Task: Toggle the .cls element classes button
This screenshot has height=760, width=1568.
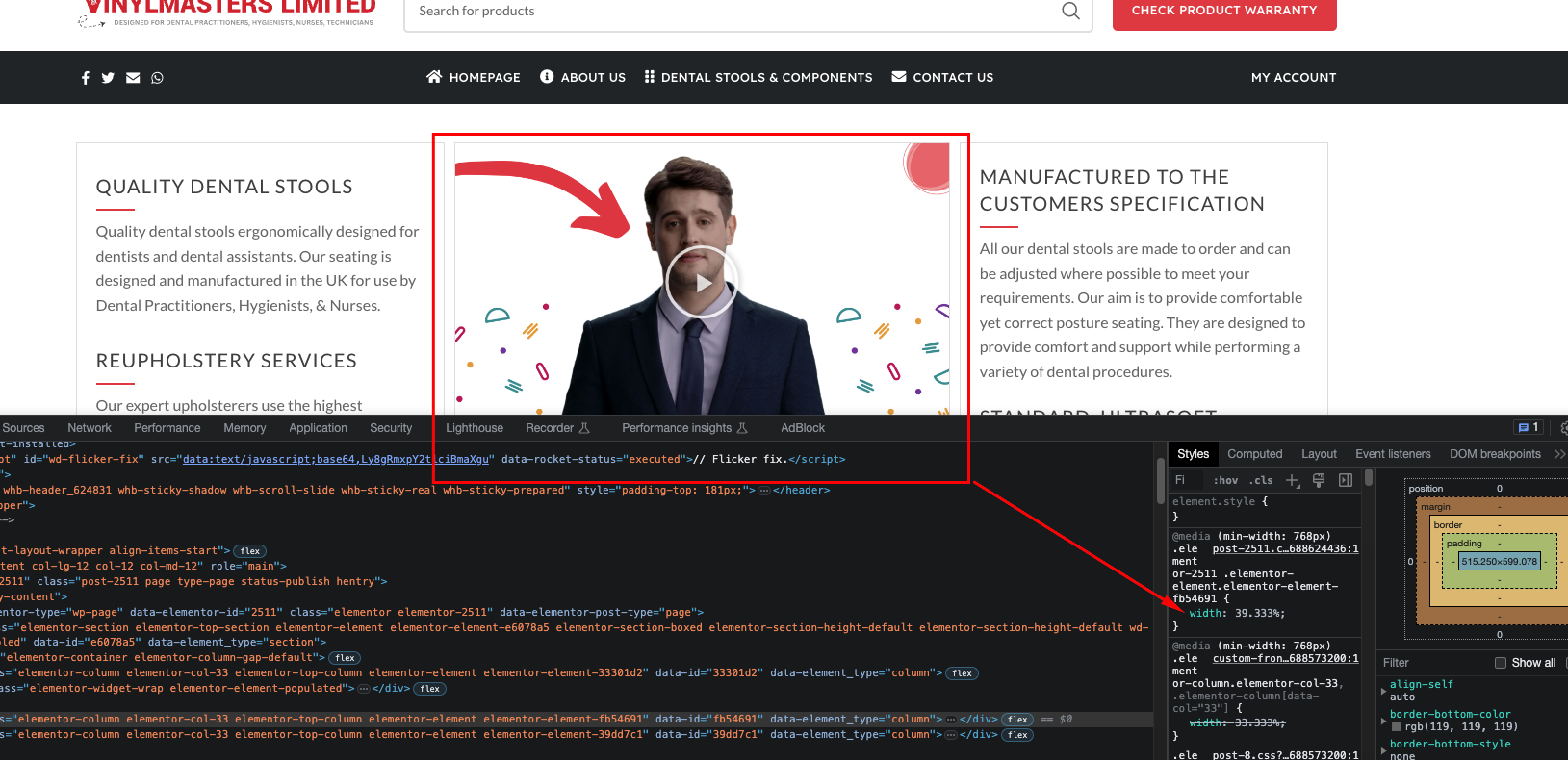Action: click(x=1261, y=480)
